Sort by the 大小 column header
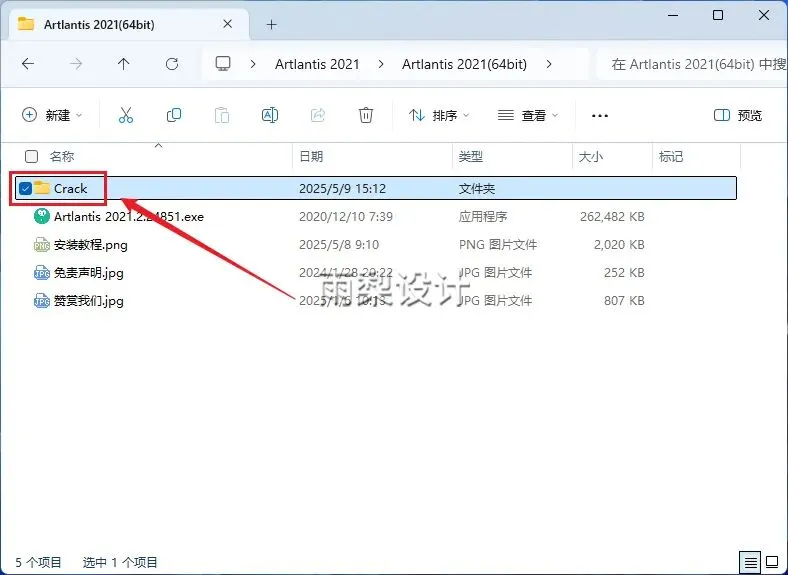The height and width of the screenshot is (575, 788). tap(590, 156)
